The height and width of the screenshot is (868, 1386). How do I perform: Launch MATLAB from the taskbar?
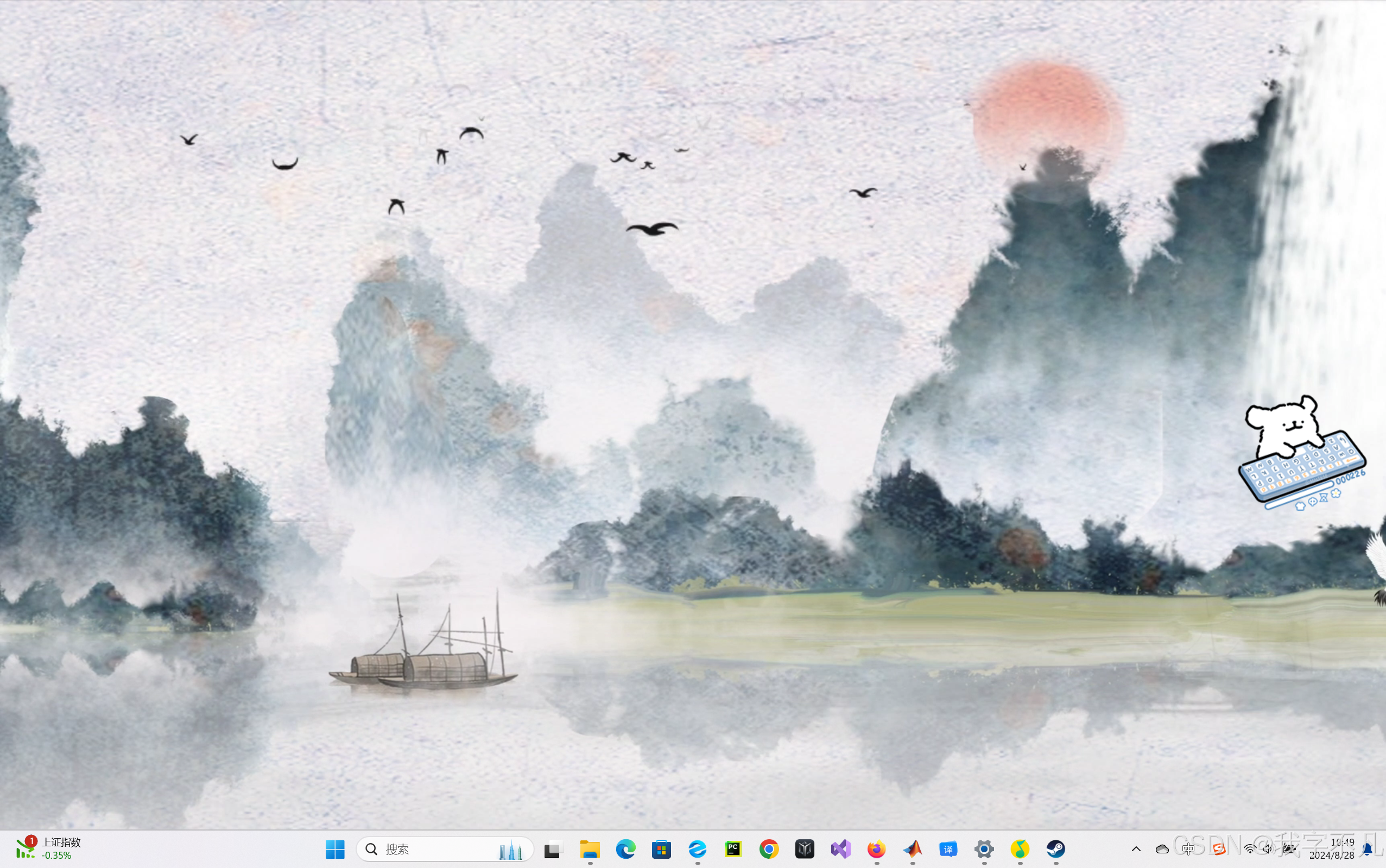(912, 848)
